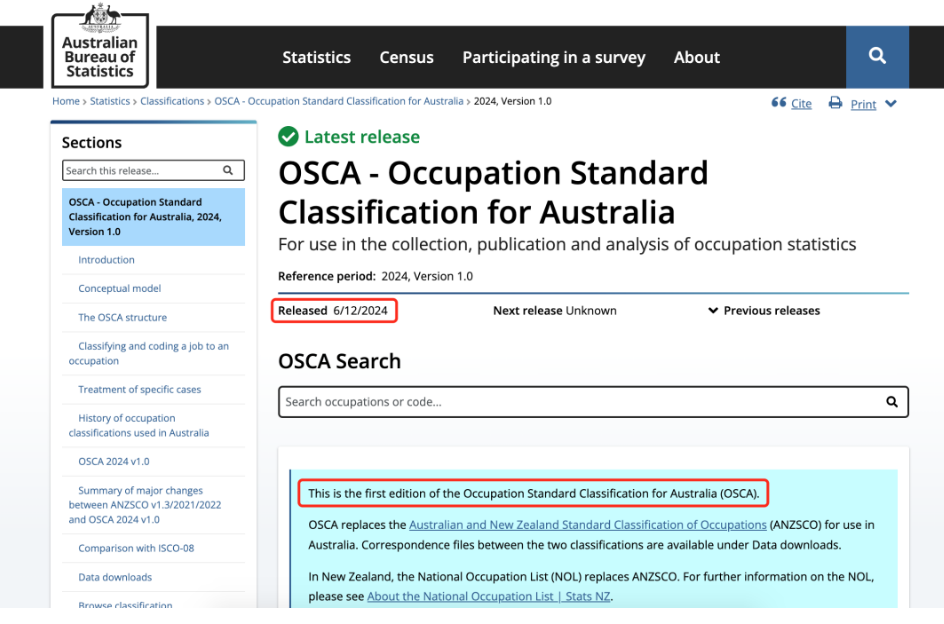Open the site search magnifier in header
The image size is (944, 624).
point(877,57)
